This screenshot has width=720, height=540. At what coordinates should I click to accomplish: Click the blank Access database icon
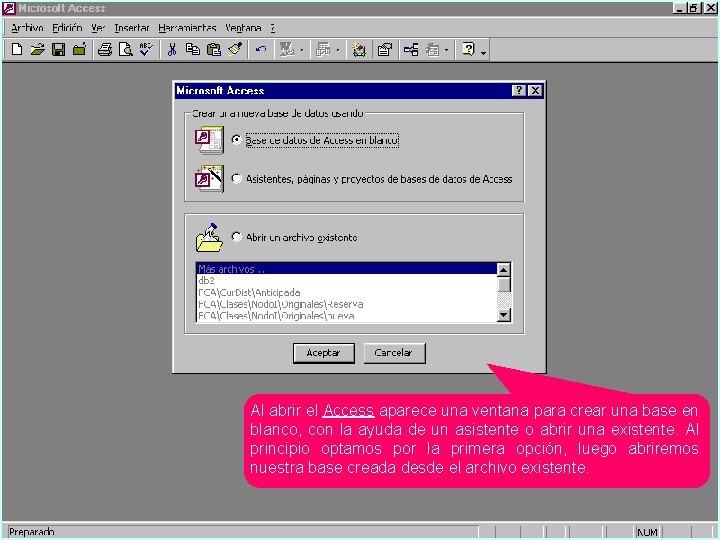point(209,140)
